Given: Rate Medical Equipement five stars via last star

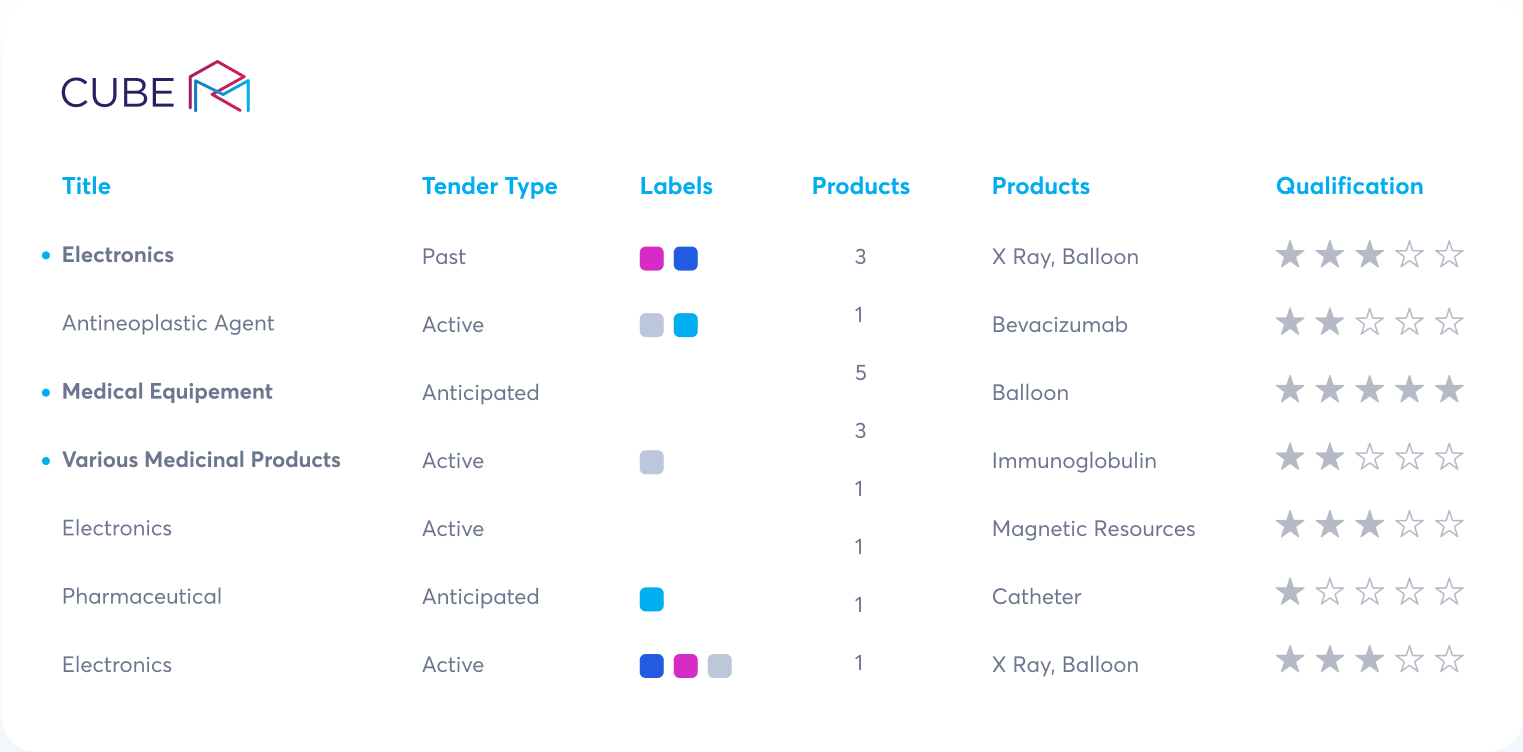Looking at the screenshot, I should click(1449, 390).
